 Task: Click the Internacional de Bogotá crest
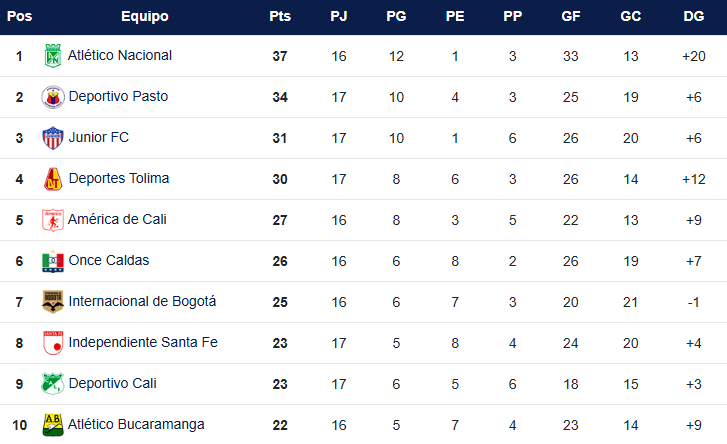click(x=52, y=302)
